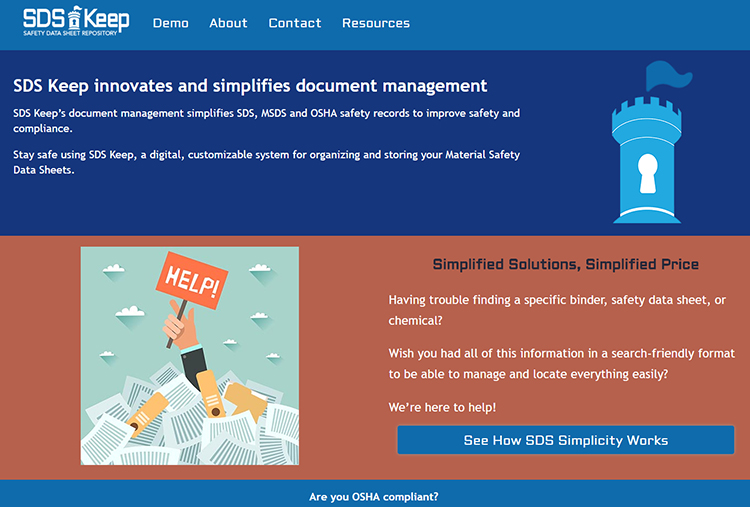Click paragraph starting 'Having trouble finding a specific binder'
This screenshot has width=750, height=507.
click(x=557, y=310)
